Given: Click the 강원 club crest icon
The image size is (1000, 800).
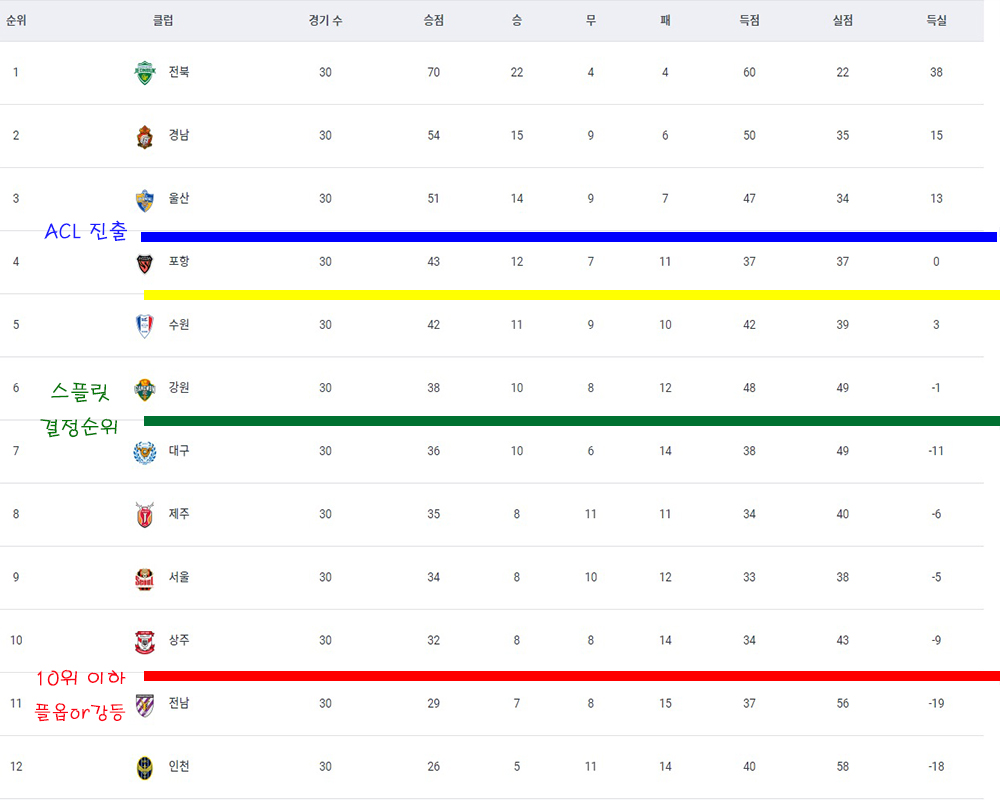Looking at the screenshot, I should 145,389.
